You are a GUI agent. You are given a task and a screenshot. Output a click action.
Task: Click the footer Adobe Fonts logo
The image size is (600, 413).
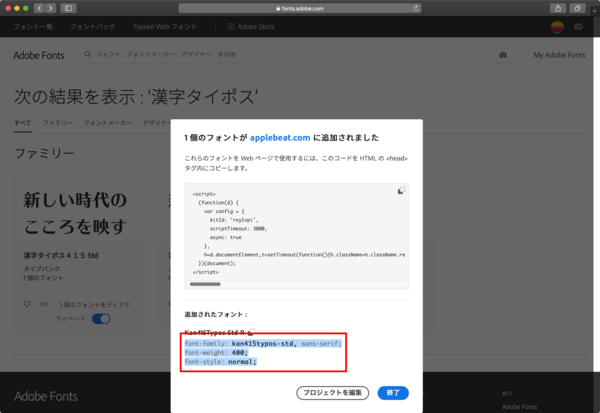pos(46,396)
